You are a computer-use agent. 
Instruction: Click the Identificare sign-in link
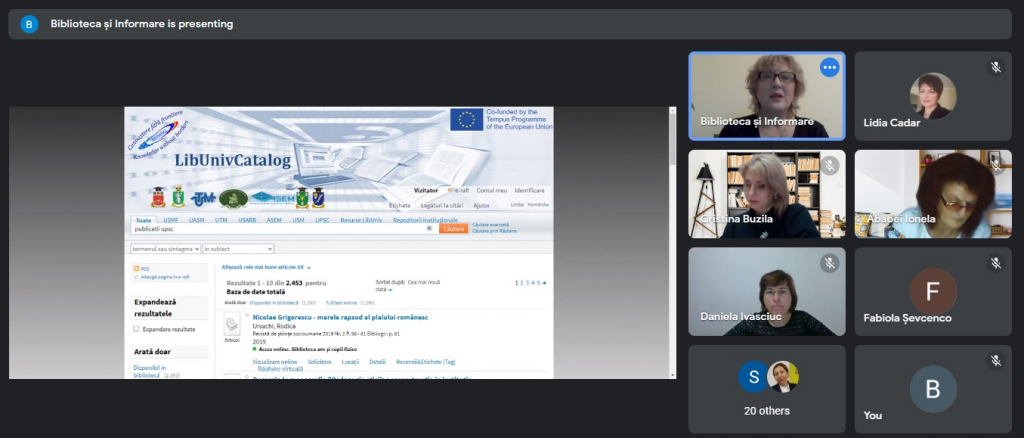(x=529, y=190)
